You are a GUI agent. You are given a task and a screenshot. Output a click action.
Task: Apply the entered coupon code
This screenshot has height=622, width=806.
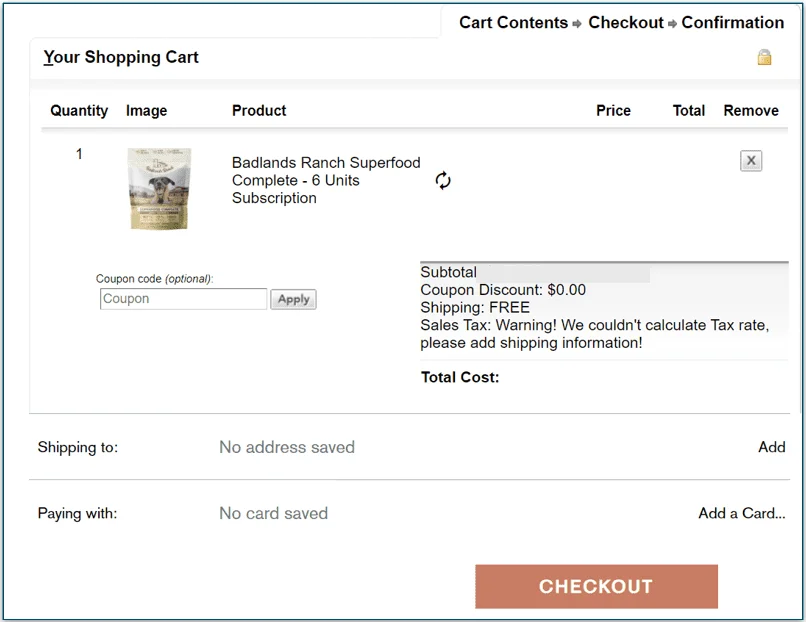[x=293, y=299]
